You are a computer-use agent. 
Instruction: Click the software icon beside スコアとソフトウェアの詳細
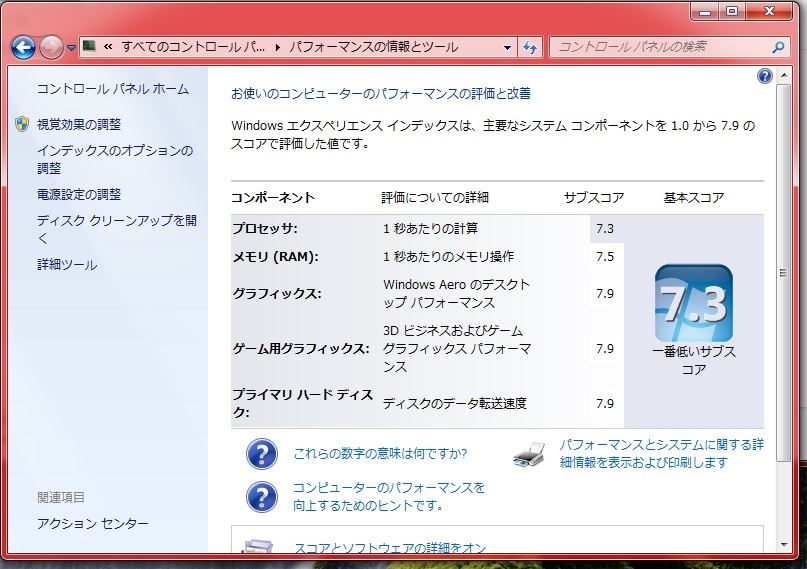coord(257,546)
